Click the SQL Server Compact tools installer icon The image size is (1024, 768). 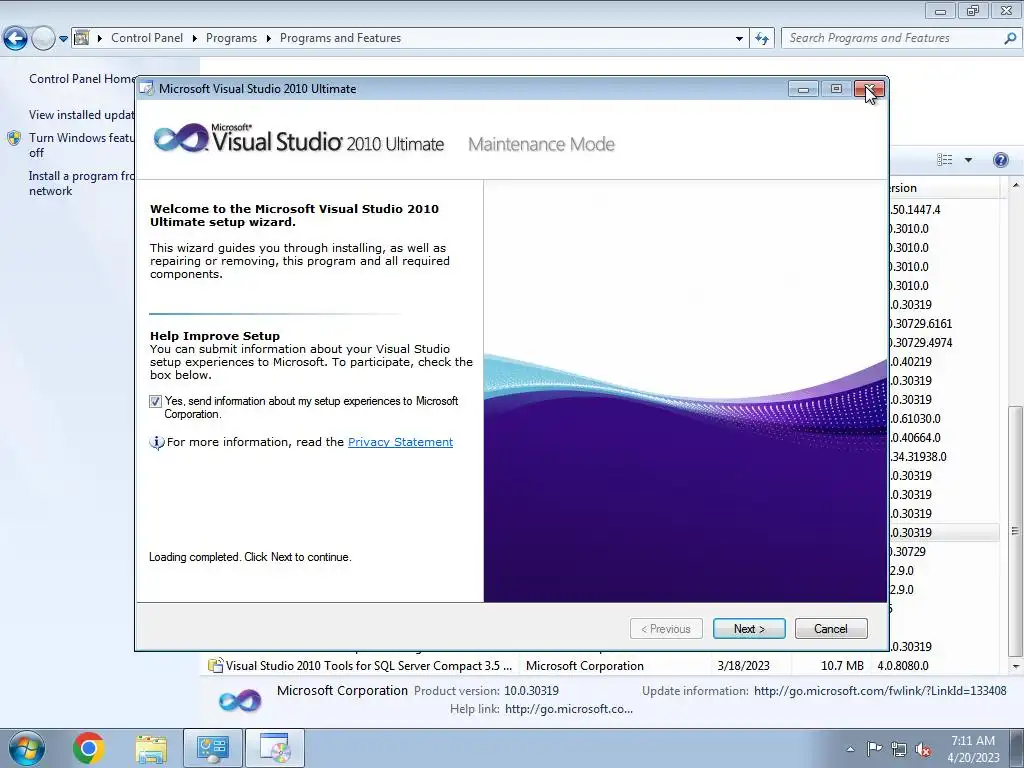pos(216,665)
